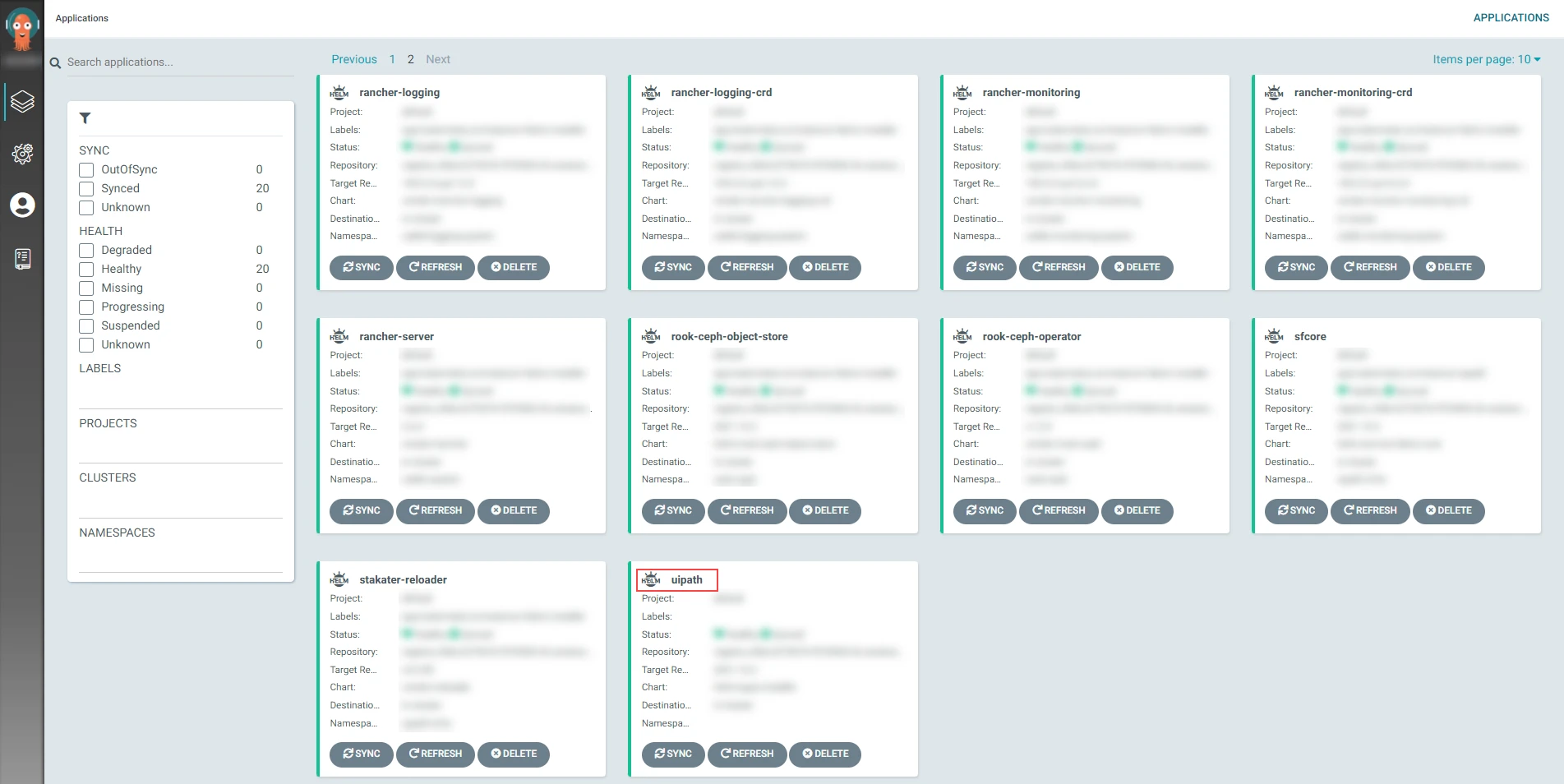Image resolution: width=1564 pixels, height=784 pixels.
Task: Open the uipath application title
Action: click(x=686, y=579)
